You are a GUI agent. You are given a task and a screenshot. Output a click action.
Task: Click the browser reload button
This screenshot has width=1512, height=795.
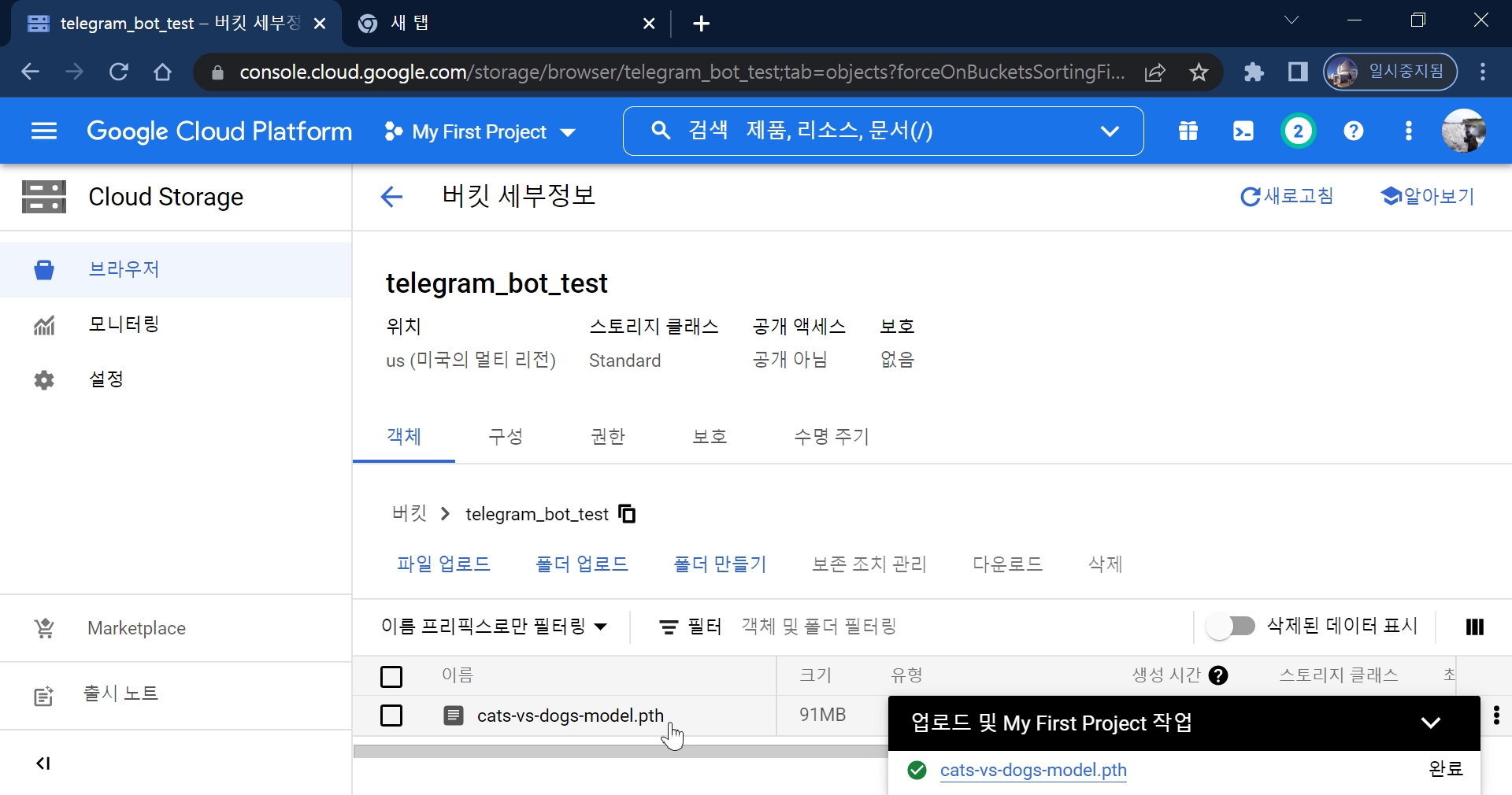[x=119, y=72]
